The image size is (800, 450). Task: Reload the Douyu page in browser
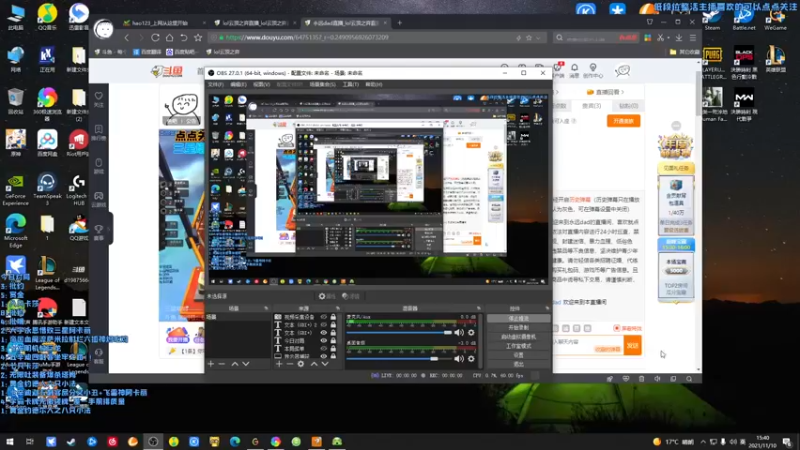click(x=155, y=37)
